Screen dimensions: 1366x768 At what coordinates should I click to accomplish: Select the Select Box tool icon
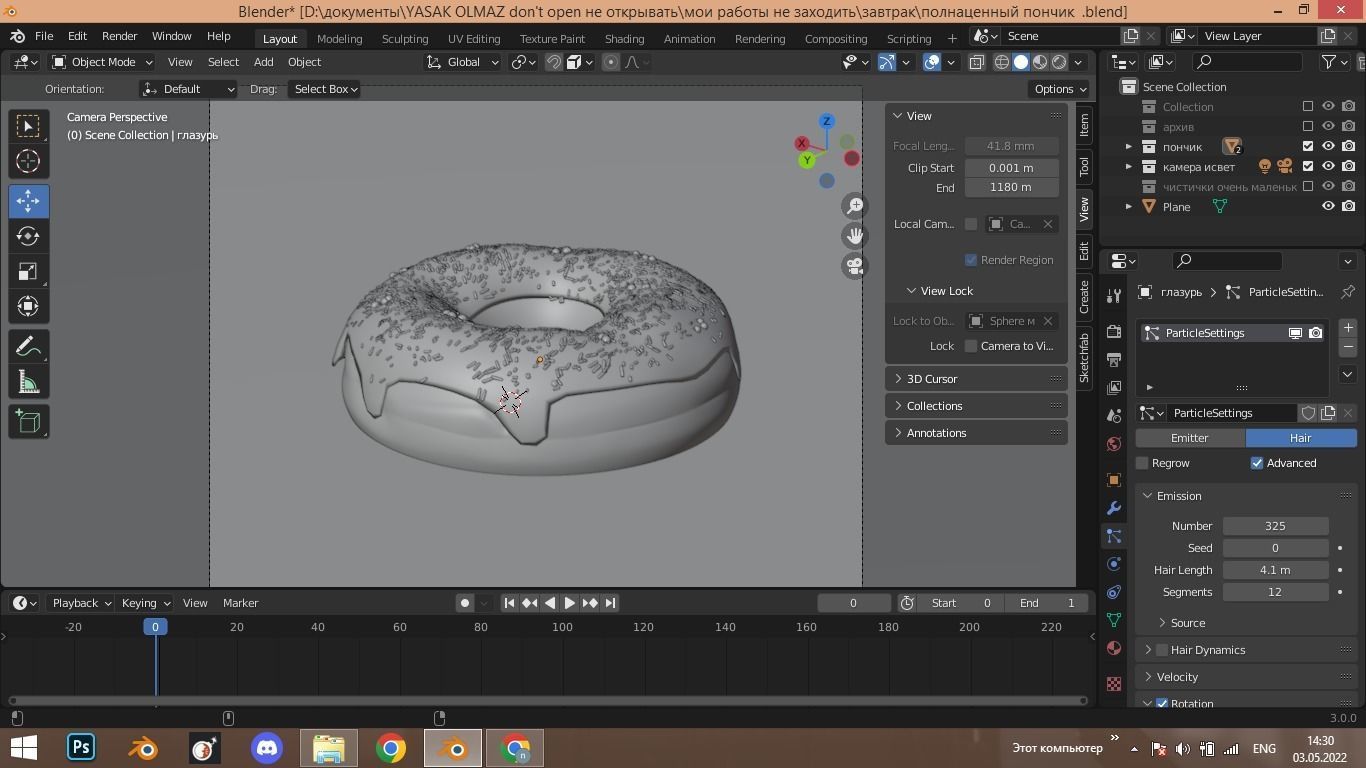pyautogui.click(x=28, y=126)
